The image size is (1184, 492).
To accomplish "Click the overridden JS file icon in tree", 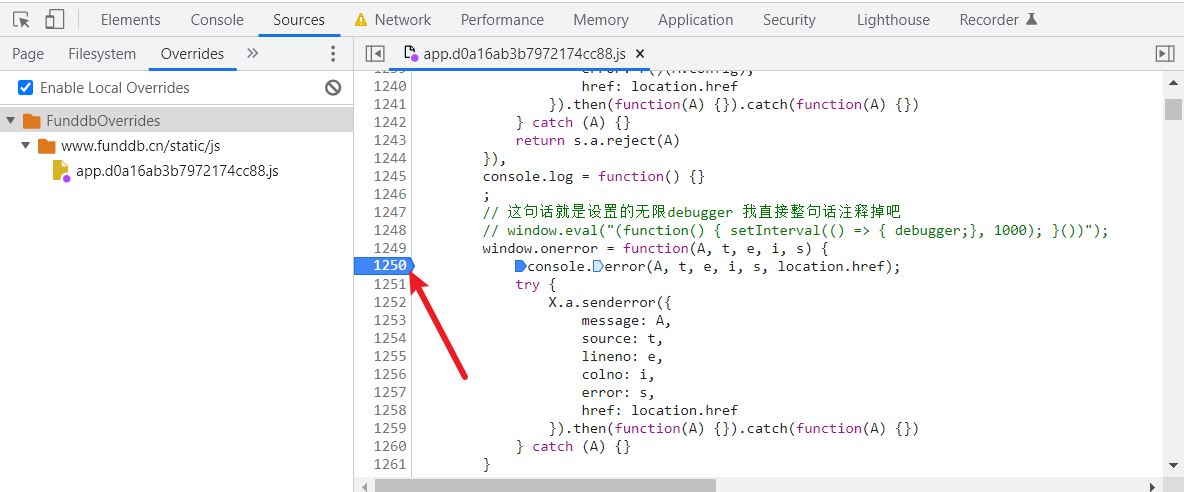I will [60, 171].
